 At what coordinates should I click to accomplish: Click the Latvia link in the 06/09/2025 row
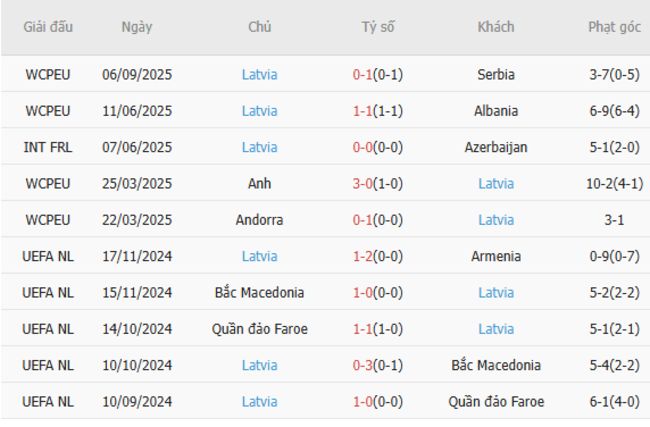pos(259,74)
